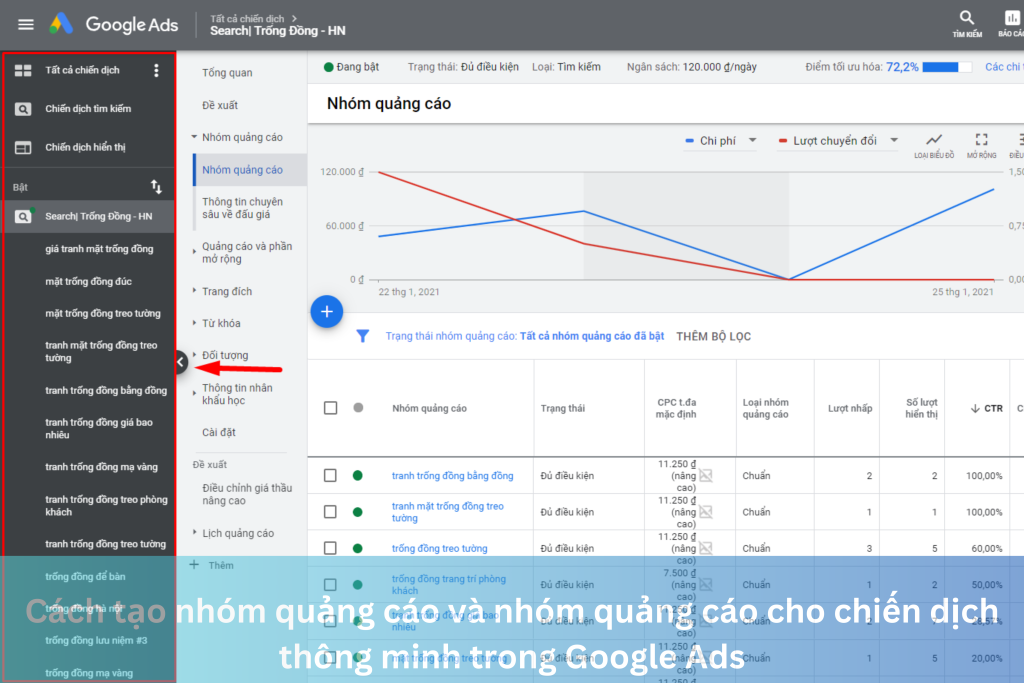Click the red Lượt chuyển đổi legend swatch
The image size is (1024, 683).
point(782,140)
